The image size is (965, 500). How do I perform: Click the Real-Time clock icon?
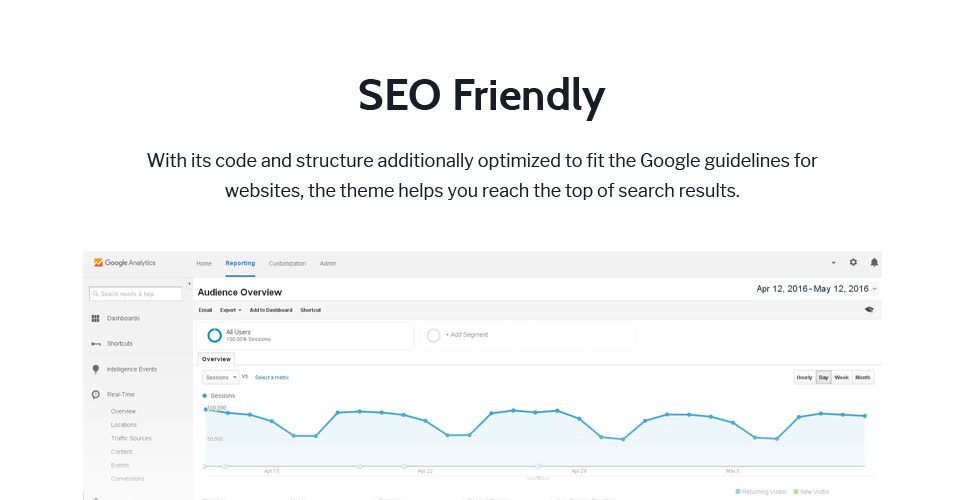pos(96,395)
